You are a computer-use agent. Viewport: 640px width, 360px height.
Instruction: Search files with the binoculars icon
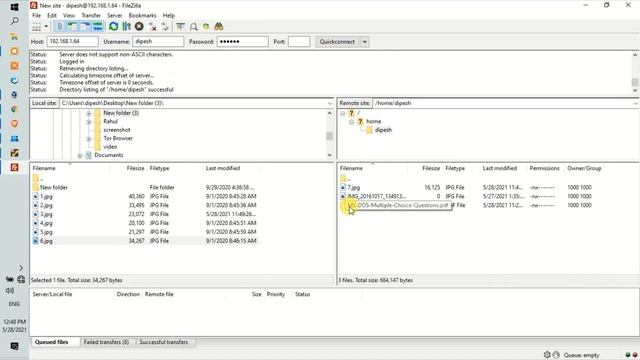[x=219, y=27]
